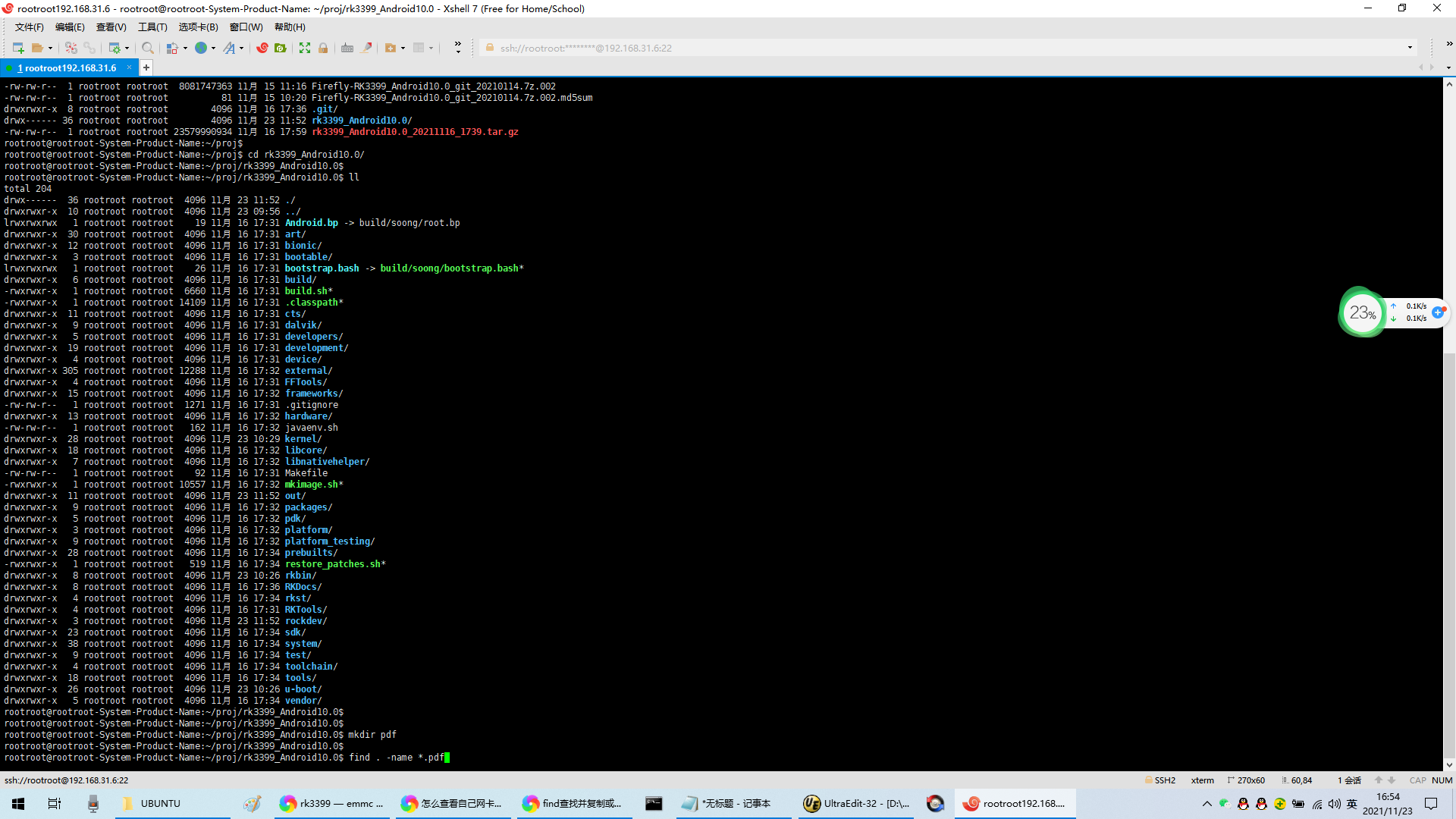Click the 英 input method indicator
The width and height of the screenshot is (1456, 819).
(1352, 804)
